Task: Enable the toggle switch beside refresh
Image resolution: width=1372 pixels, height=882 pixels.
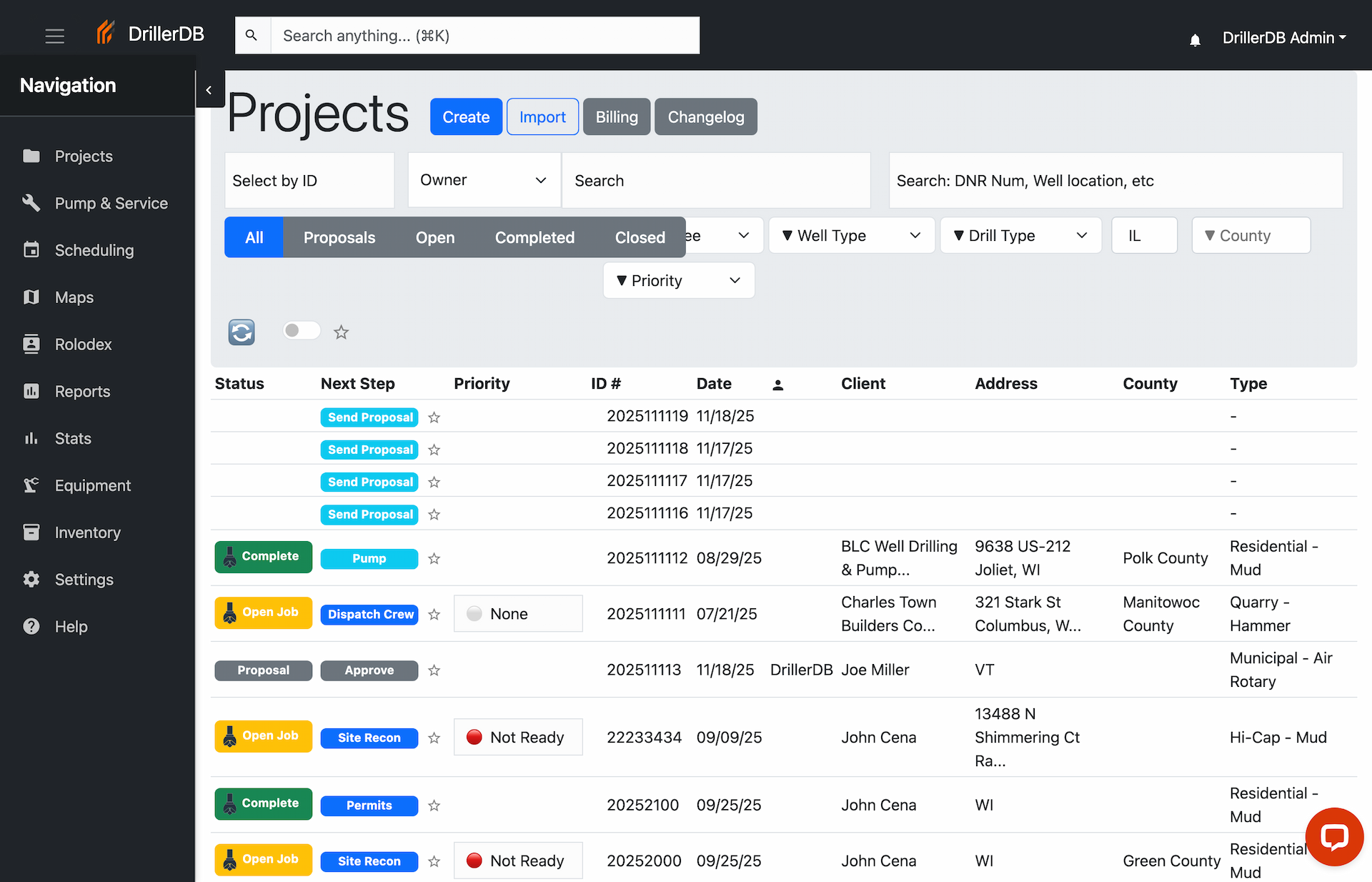Action: (301, 330)
